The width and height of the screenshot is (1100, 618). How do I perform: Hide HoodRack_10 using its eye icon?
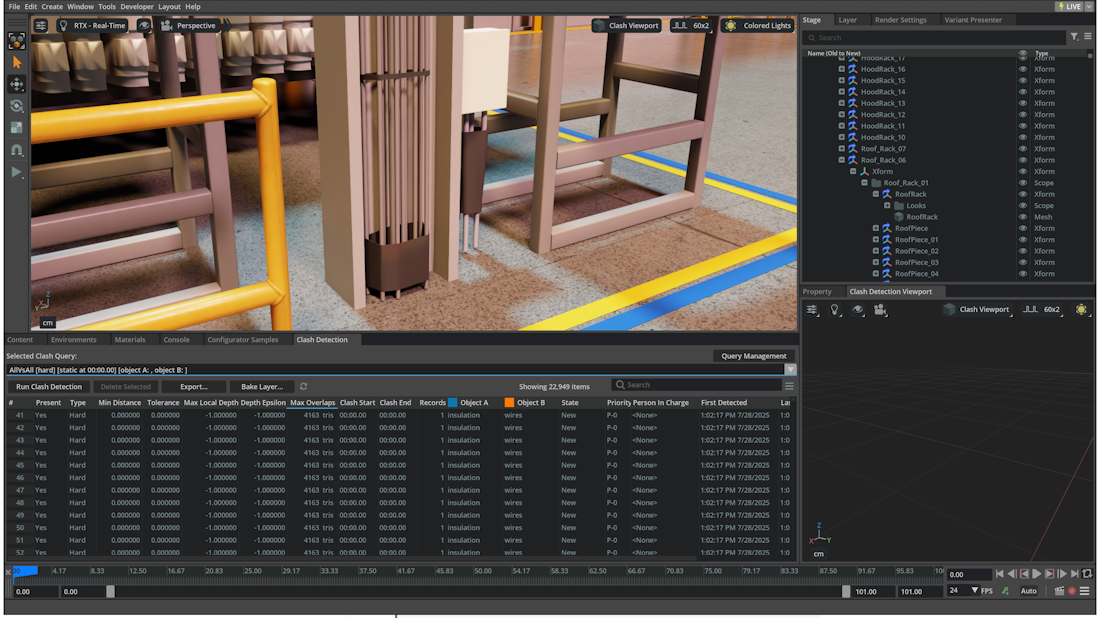tap(1023, 137)
